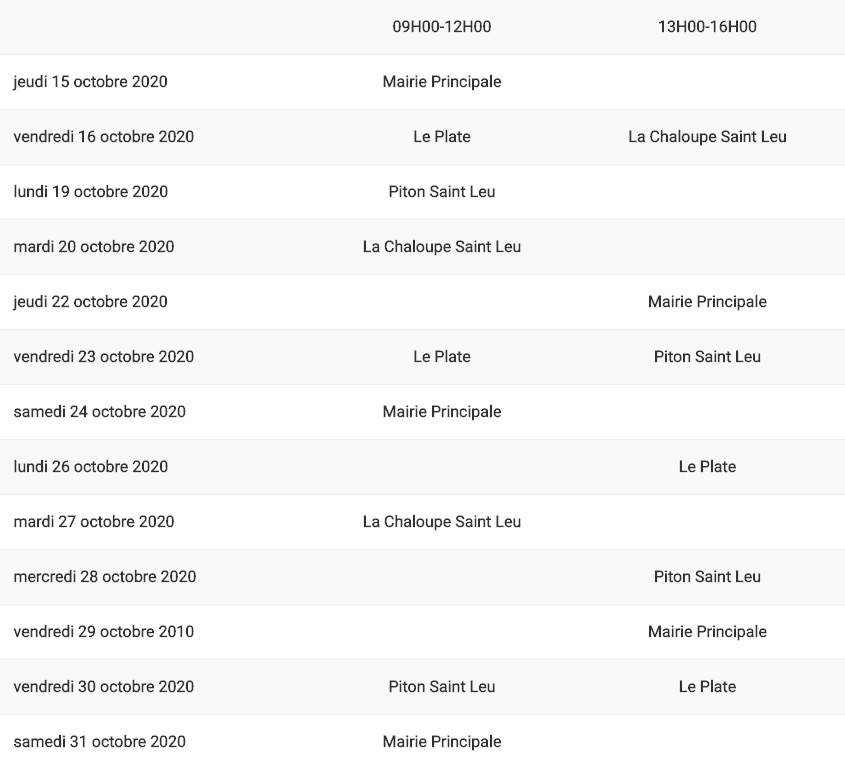Click Le Plate on vendredi 23 octobre

(x=441, y=357)
